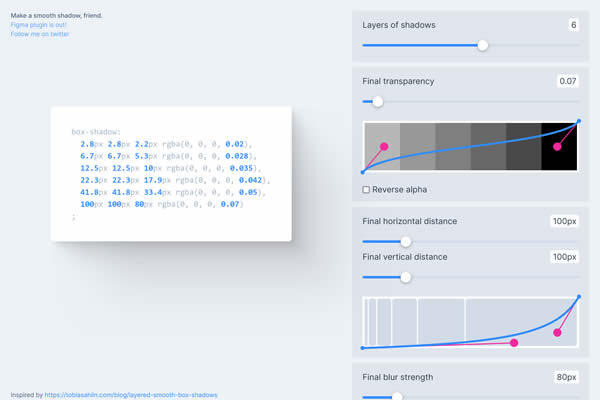Click the shadow line ending with 0.05
The width and height of the screenshot is (600, 400).
(x=173, y=192)
